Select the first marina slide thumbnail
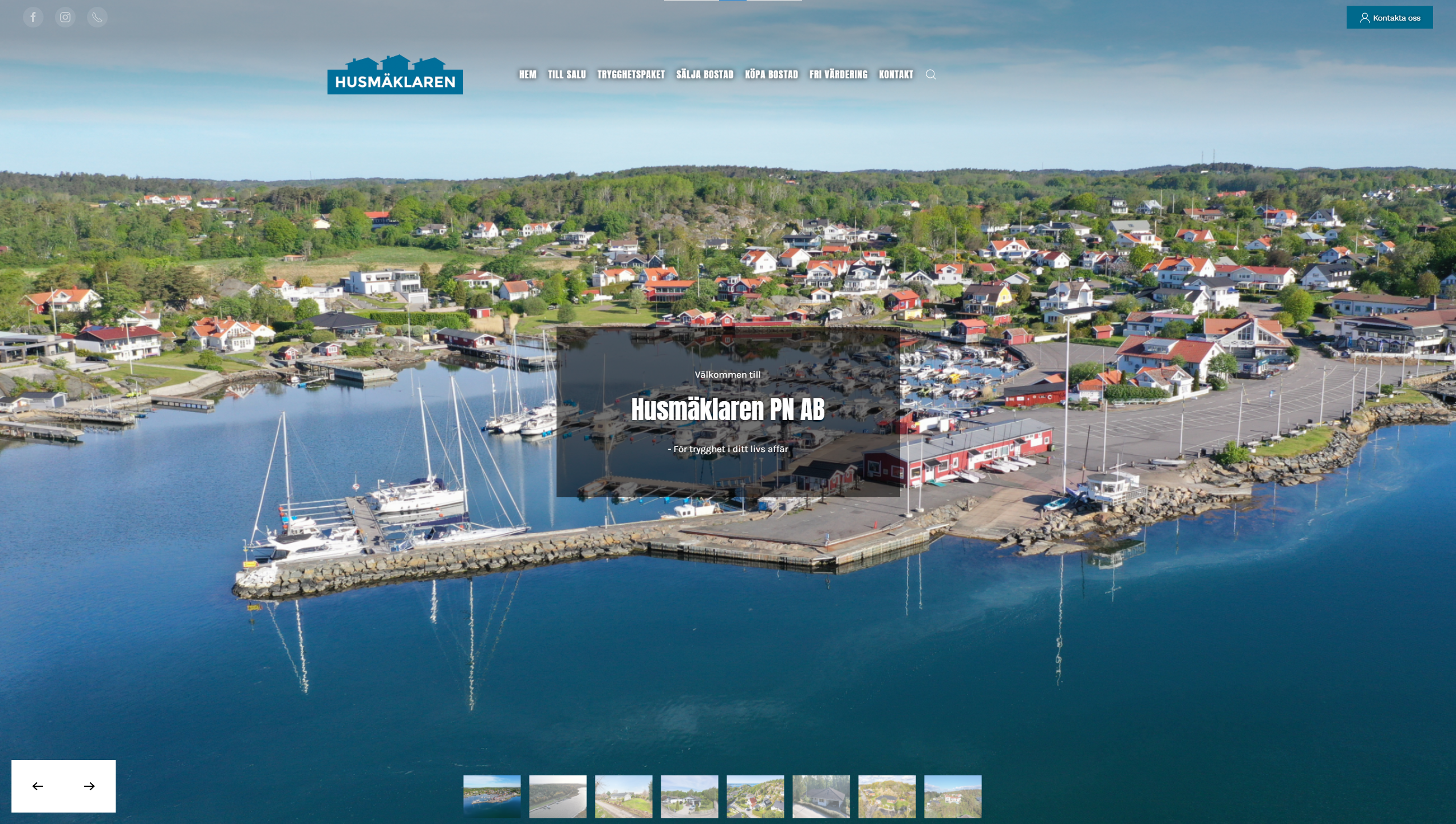The height and width of the screenshot is (824, 1456). (492, 797)
